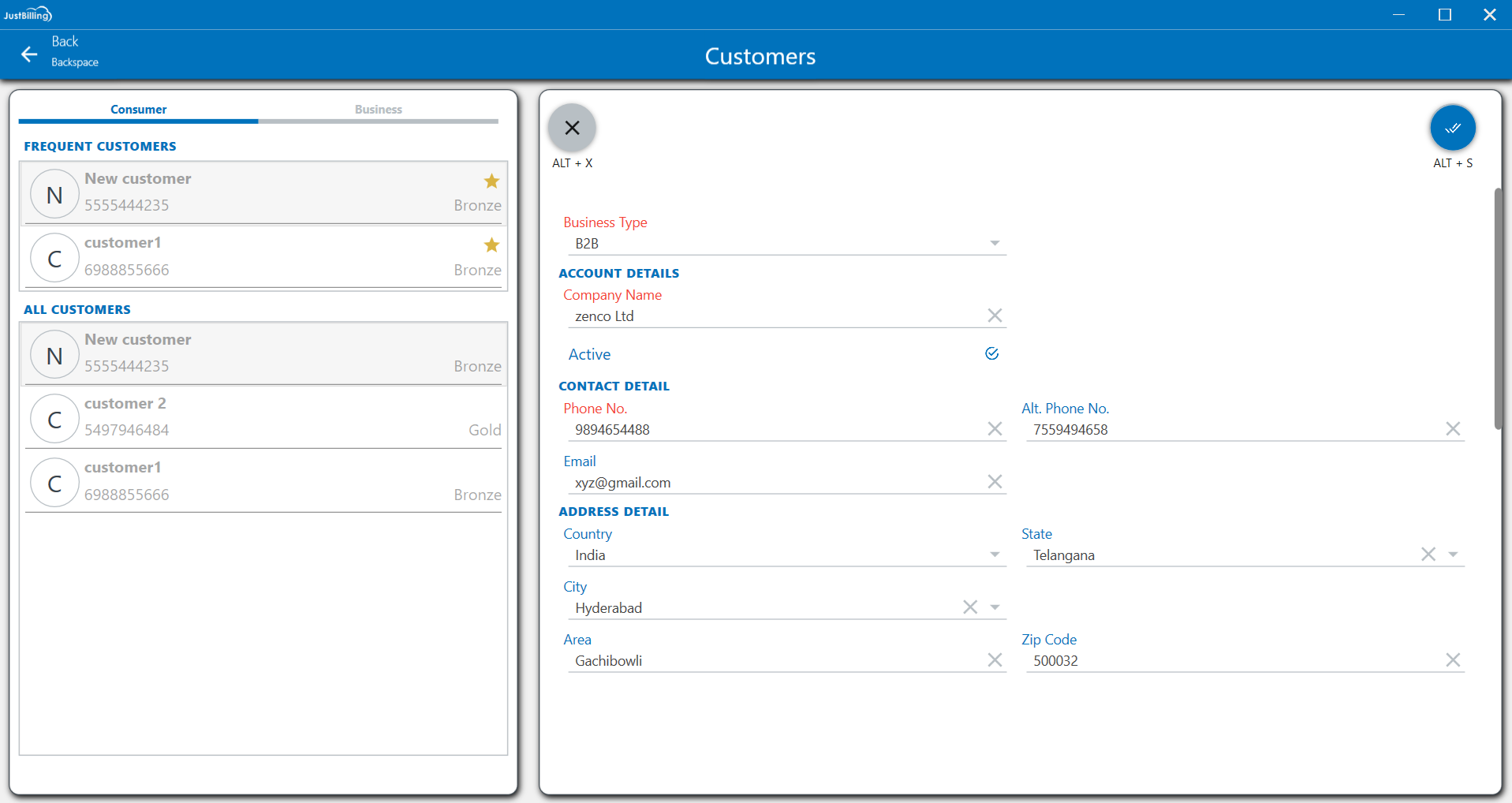Expand the City dropdown list
1512x803 pixels.
pyautogui.click(x=995, y=607)
